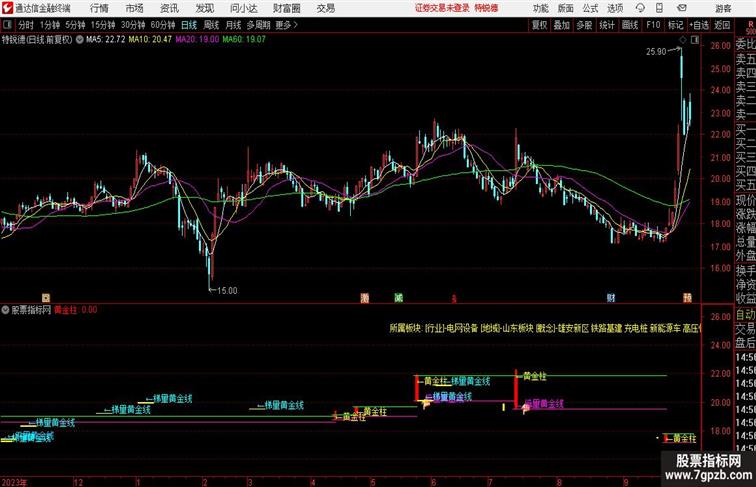Open the 版面 menu

point(565,8)
